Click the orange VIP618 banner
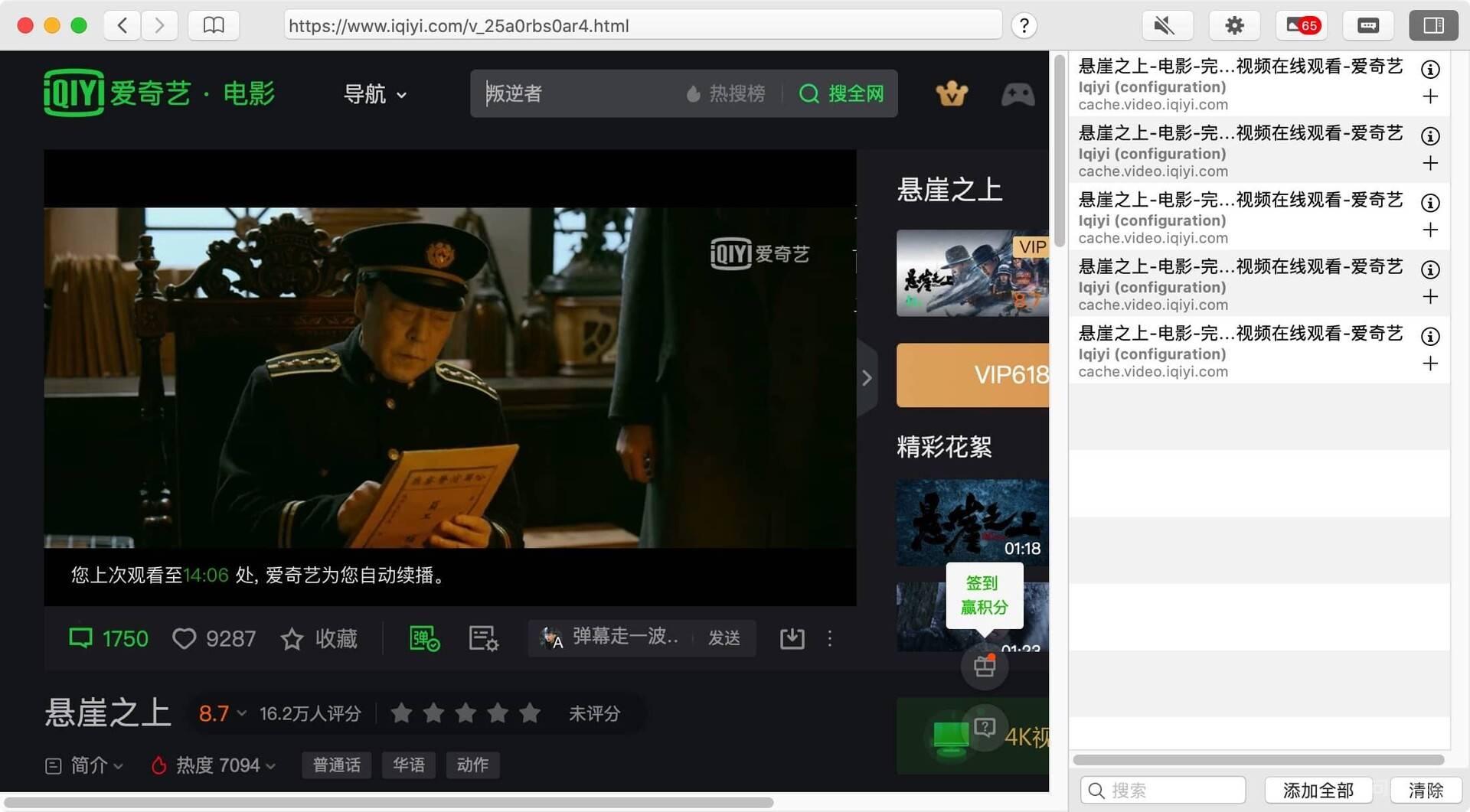Screen dimensions: 1470x812 tap(972, 375)
